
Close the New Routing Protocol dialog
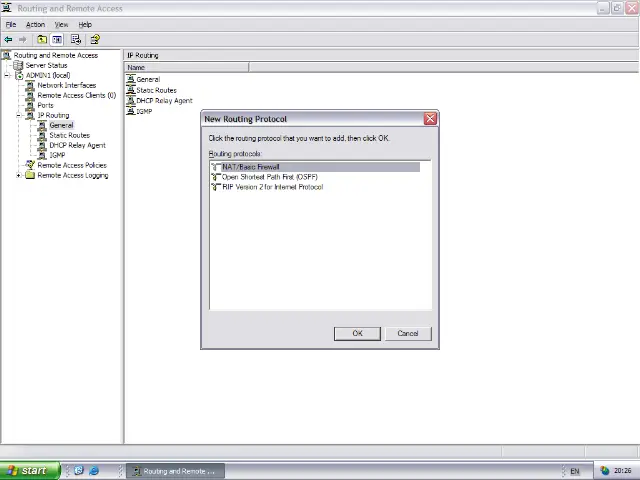(430, 119)
